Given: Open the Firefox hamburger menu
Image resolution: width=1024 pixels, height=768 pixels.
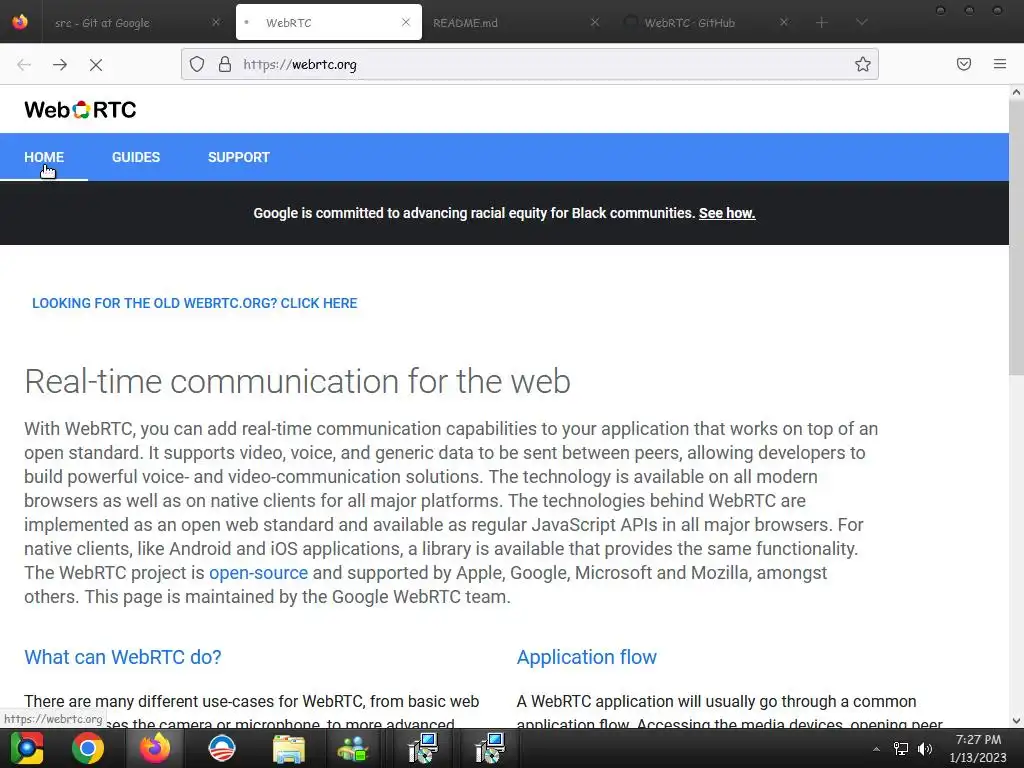Looking at the screenshot, I should coord(1000,64).
